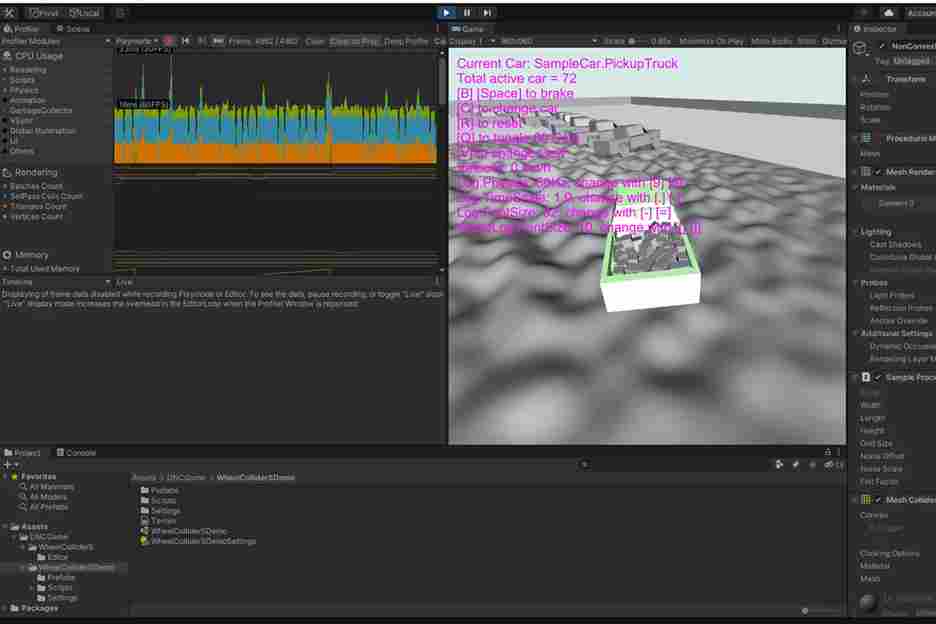Viewport: 936px width, 624px height.
Task: Expand the Packages folder in the Project tree
Action: pyautogui.click(x=5, y=608)
